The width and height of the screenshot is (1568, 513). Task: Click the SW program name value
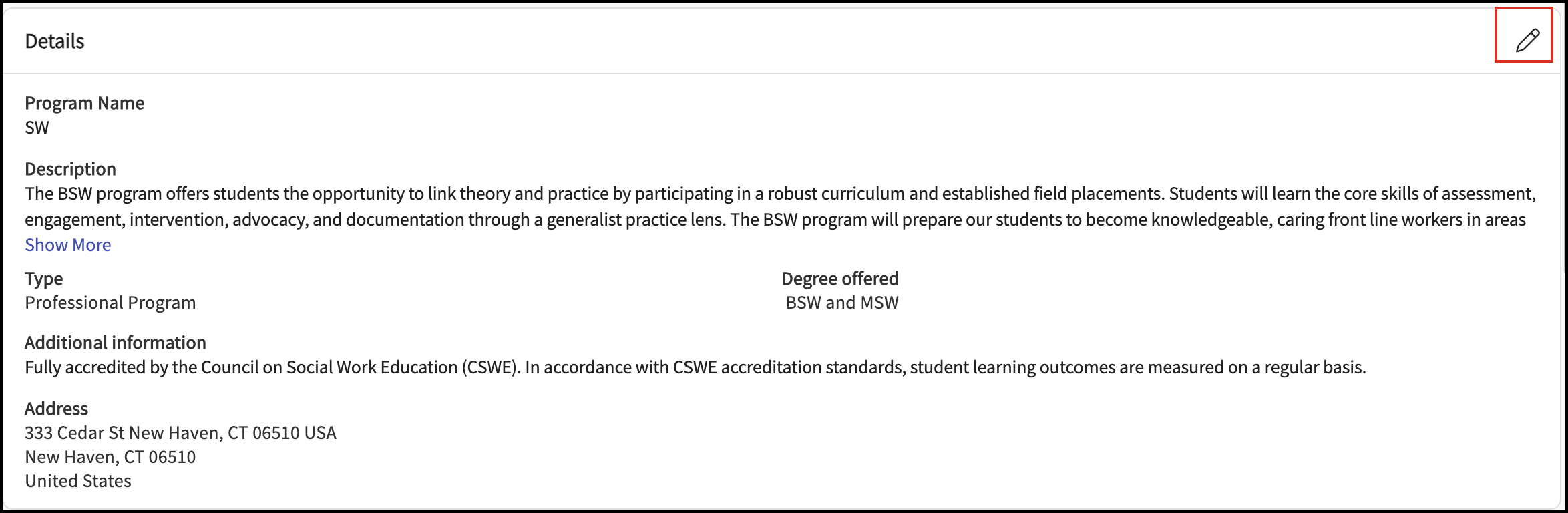point(37,128)
